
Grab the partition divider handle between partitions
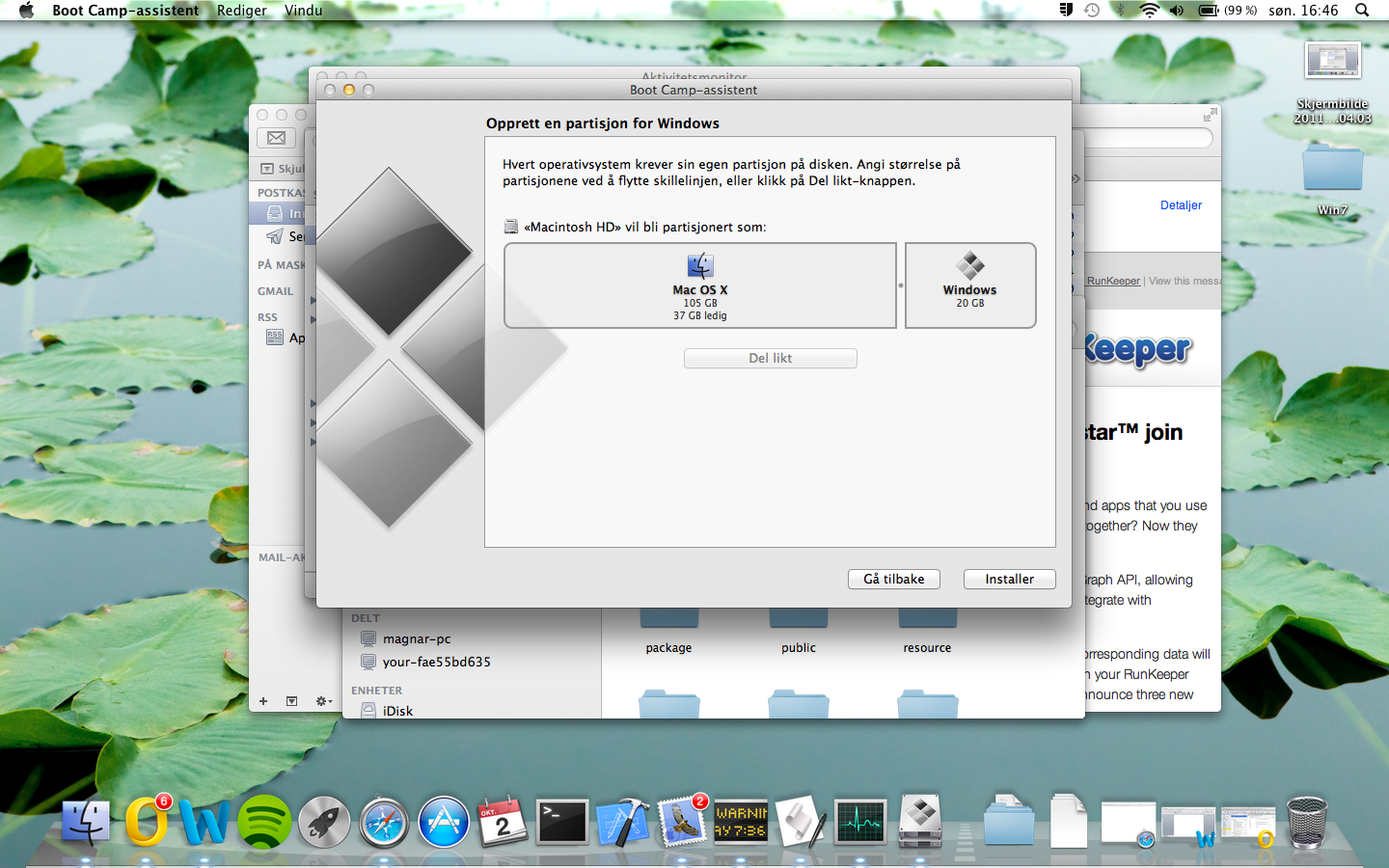pos(901,285)
